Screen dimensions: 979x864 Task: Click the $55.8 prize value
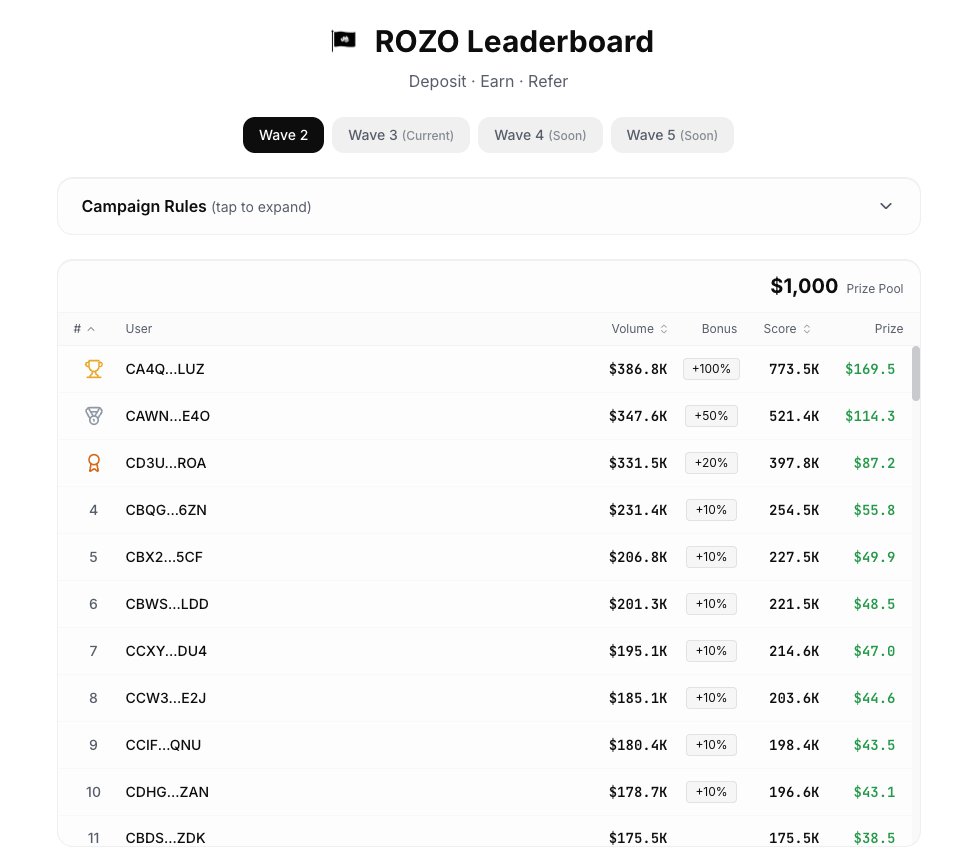pos(874,510)
